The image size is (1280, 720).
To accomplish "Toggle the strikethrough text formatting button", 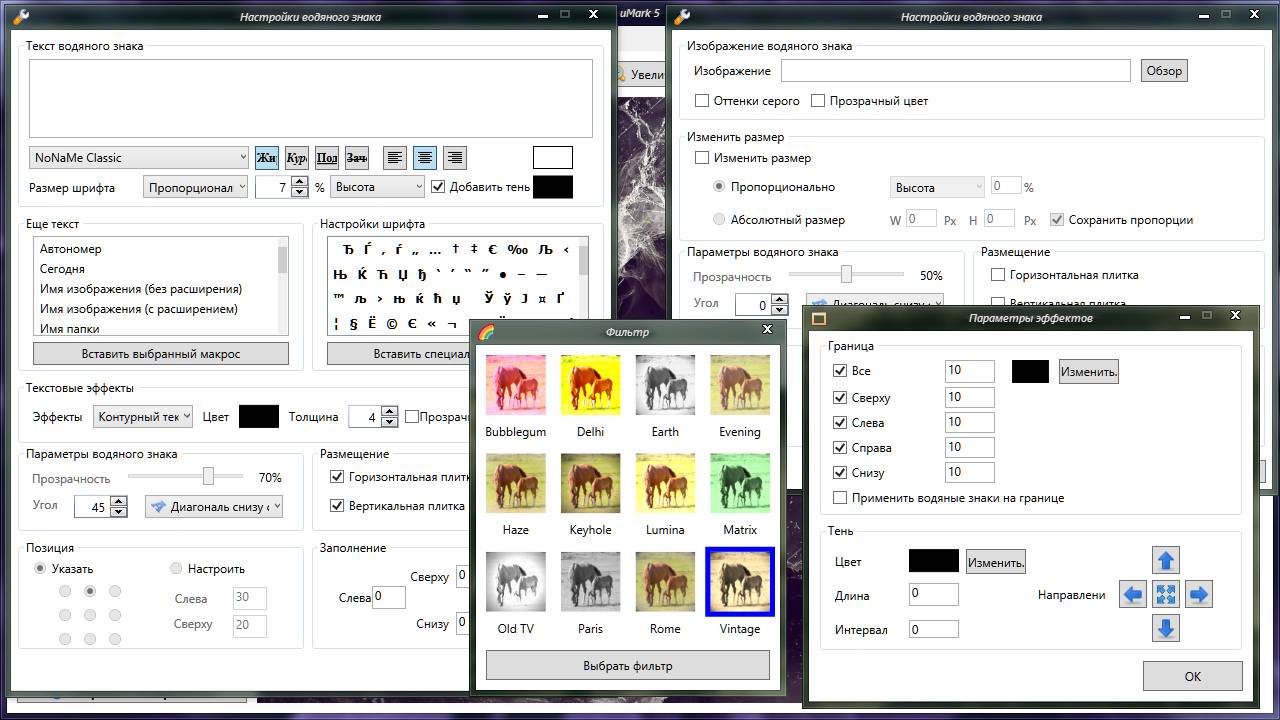I will [x=356, y=158].
